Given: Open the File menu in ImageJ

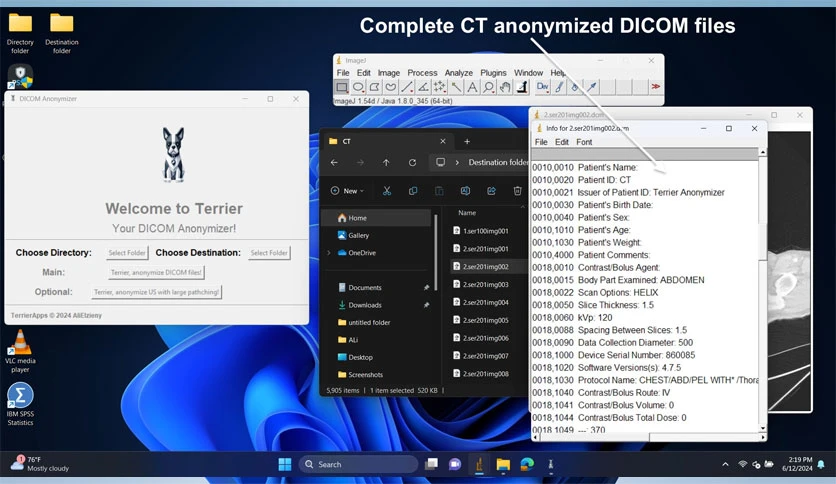Looking at the screenshot, I should pos(343,72).
